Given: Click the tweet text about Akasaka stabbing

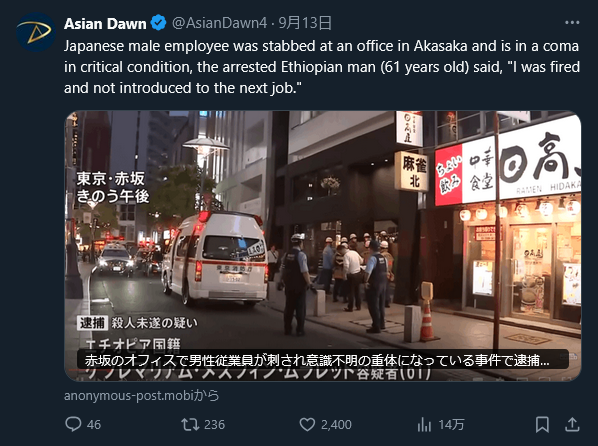Looking at the screenshot, I should [x=322, y=67].
